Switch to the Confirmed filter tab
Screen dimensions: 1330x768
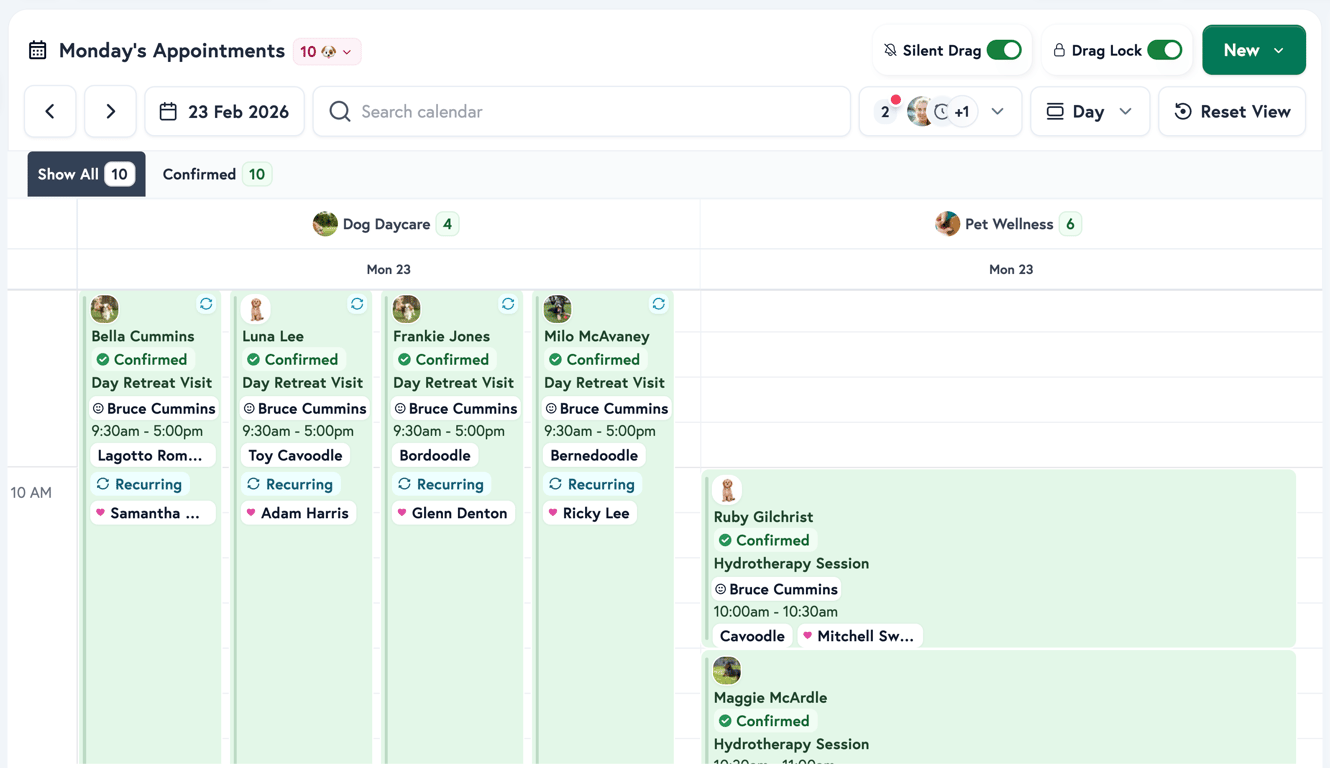click(x=215, y=173)
